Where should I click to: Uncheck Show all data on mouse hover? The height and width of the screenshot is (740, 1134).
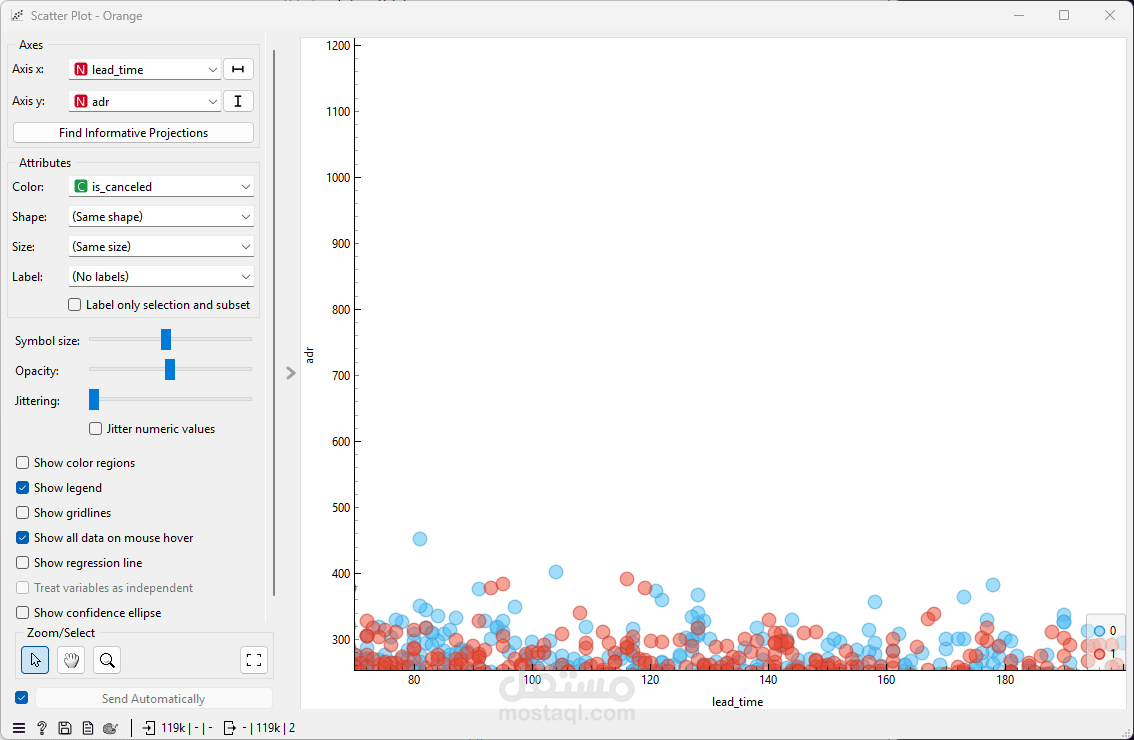[22, 537]
